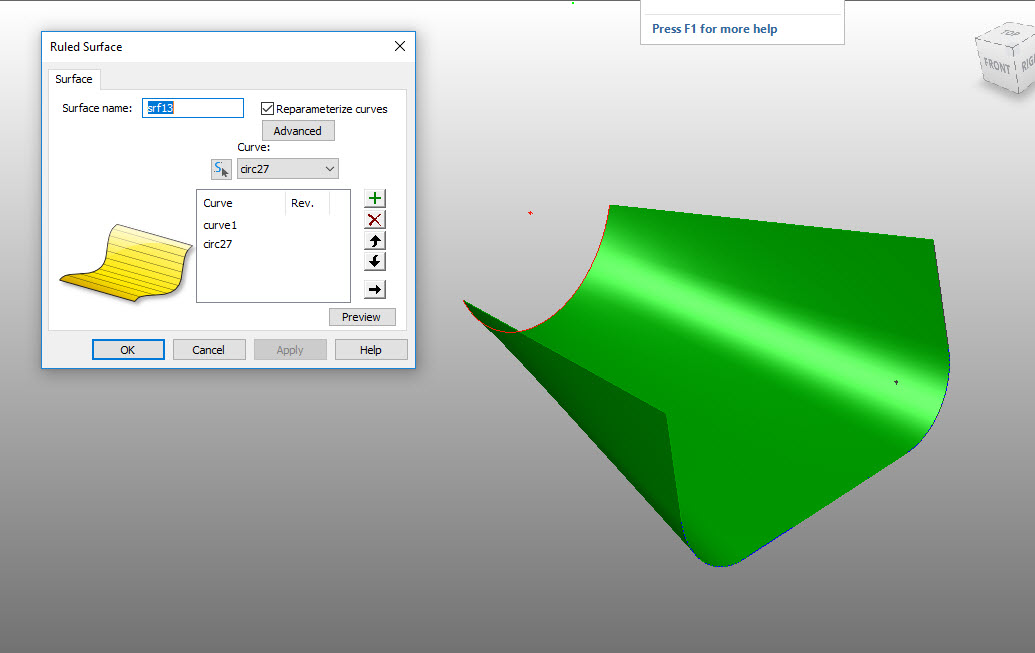
Task: Edit the Surface name field srf13
Action: (x=192, y=107)
